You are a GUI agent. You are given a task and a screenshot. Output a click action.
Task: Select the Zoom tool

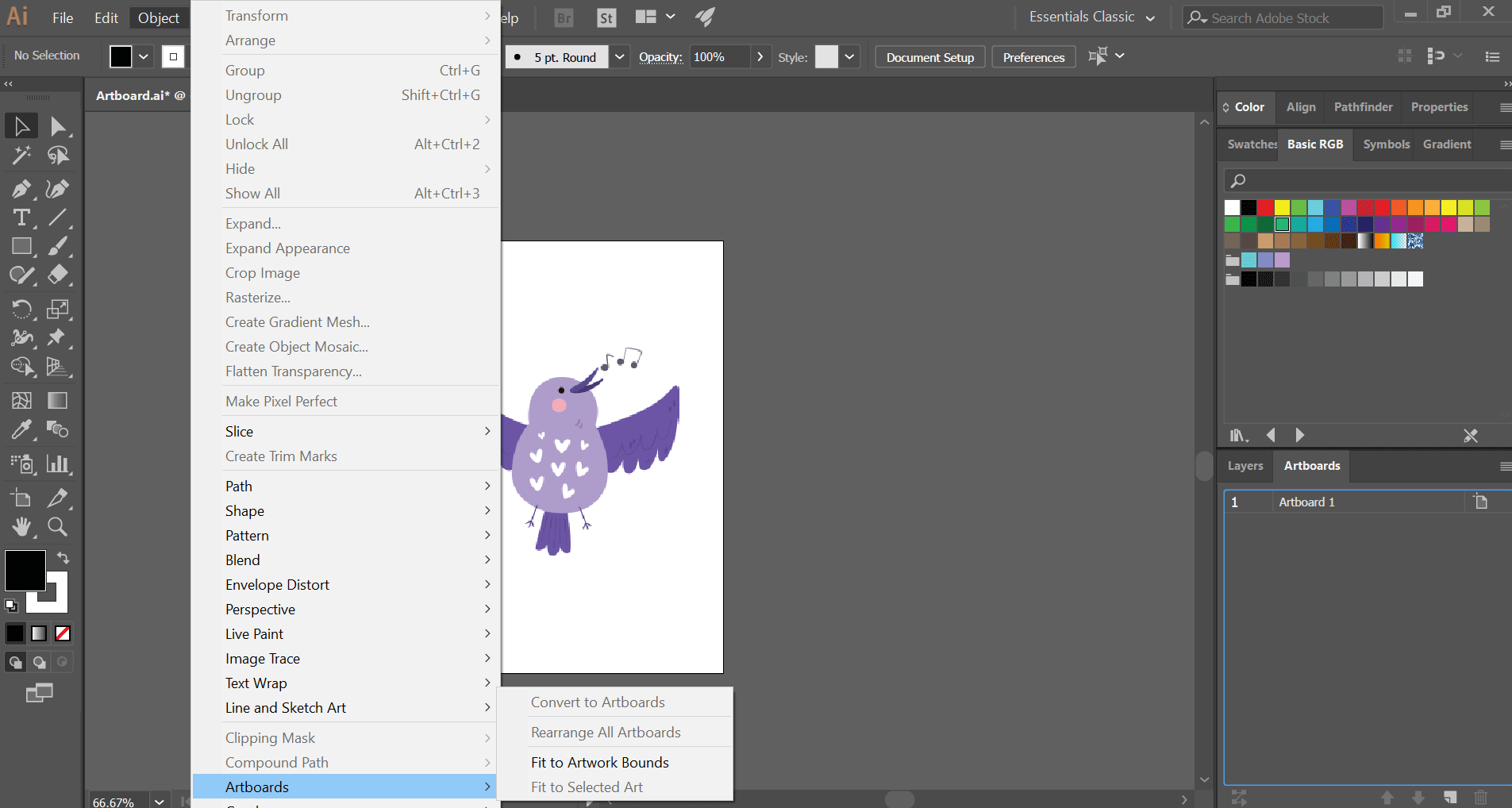57,527
